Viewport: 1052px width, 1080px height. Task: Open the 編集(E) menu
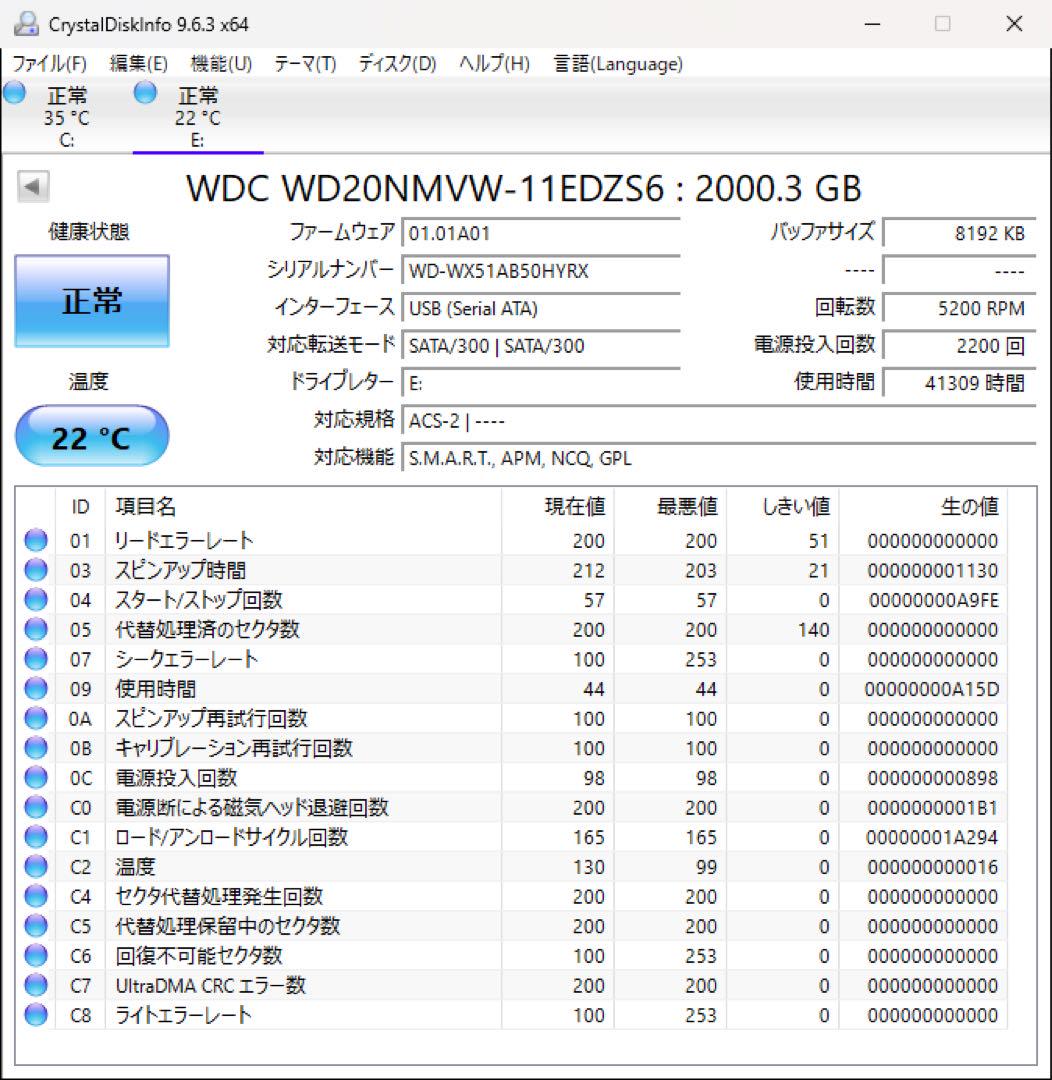click(138, 64)
